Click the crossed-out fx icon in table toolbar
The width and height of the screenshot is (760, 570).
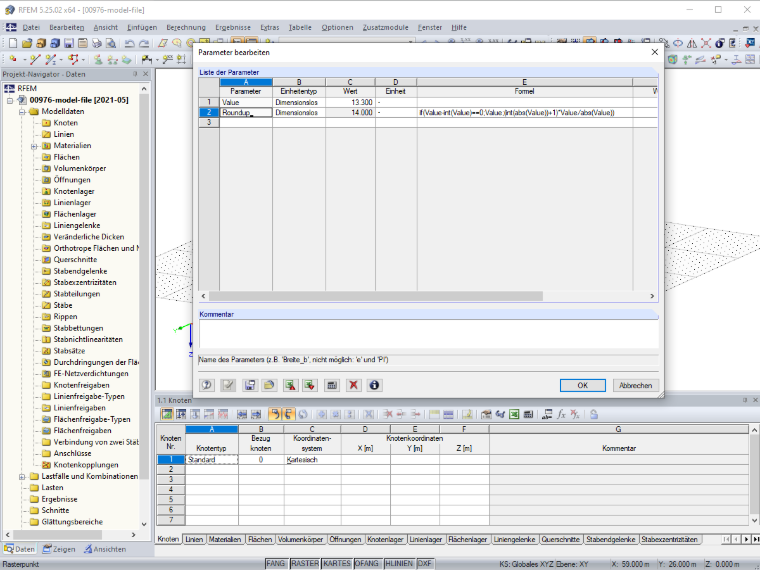tap(575, 414)
